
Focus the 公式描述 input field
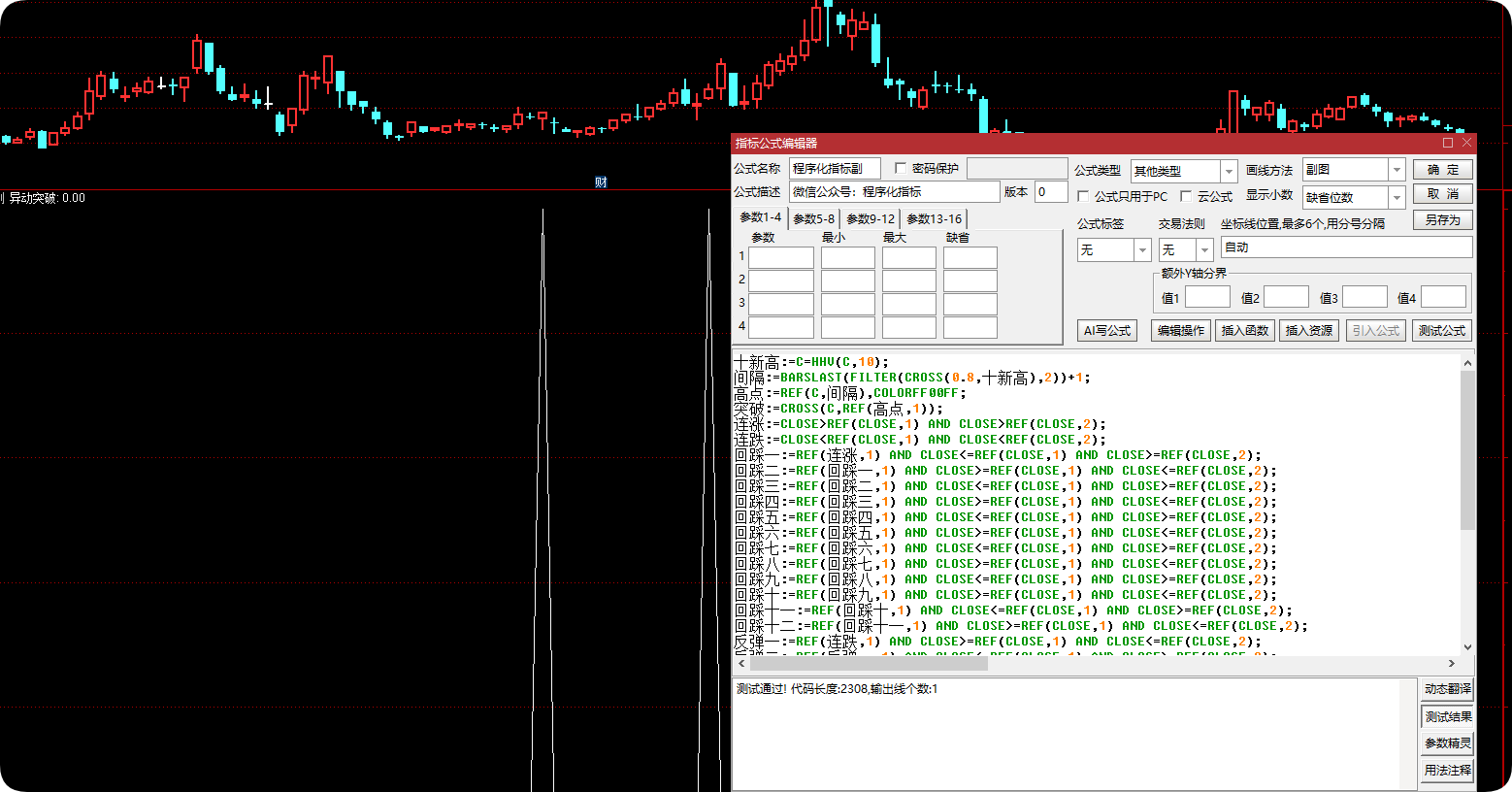(894, 192)
